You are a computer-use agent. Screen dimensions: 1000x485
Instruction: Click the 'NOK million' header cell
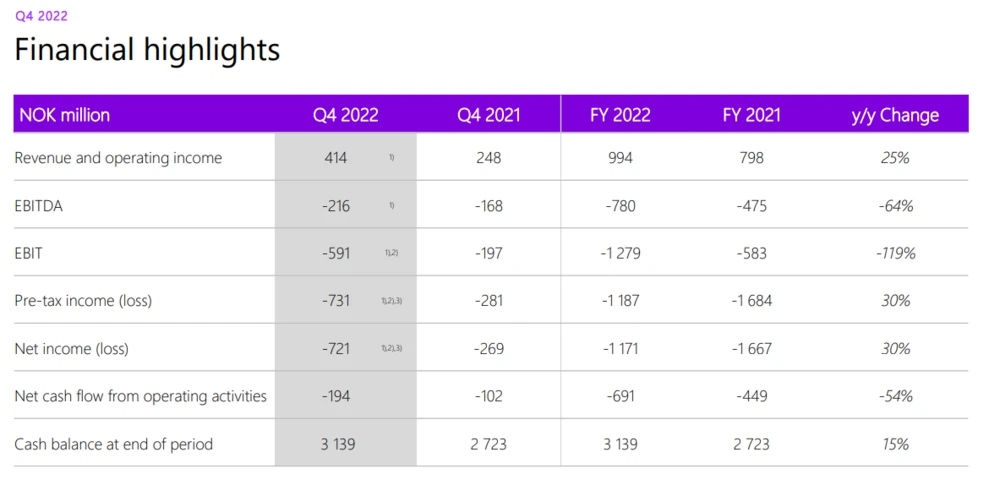[x=64, y=115]
